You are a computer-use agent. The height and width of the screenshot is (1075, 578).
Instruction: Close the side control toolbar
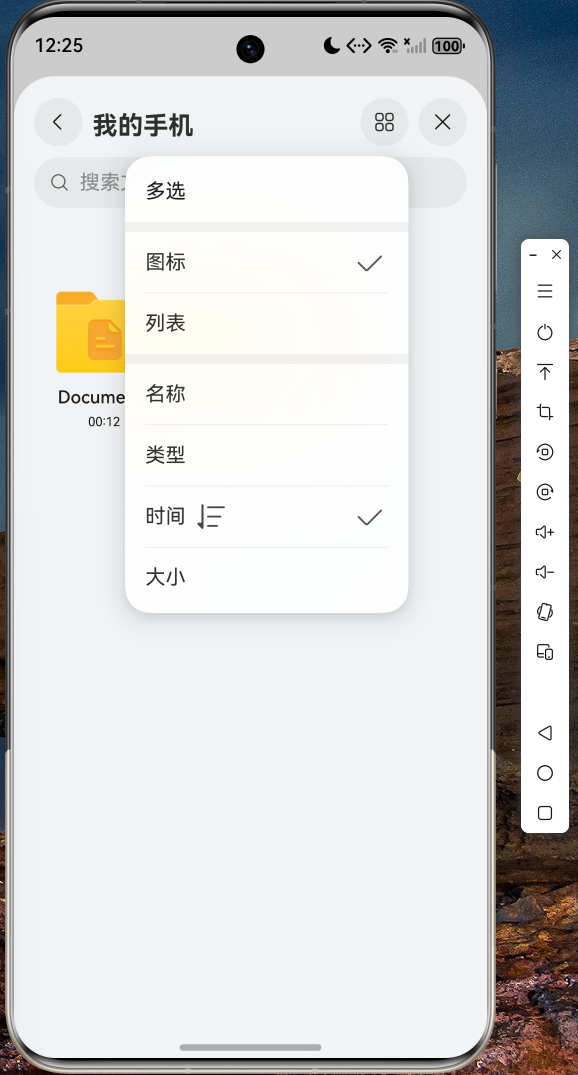[x=557, y=254]
